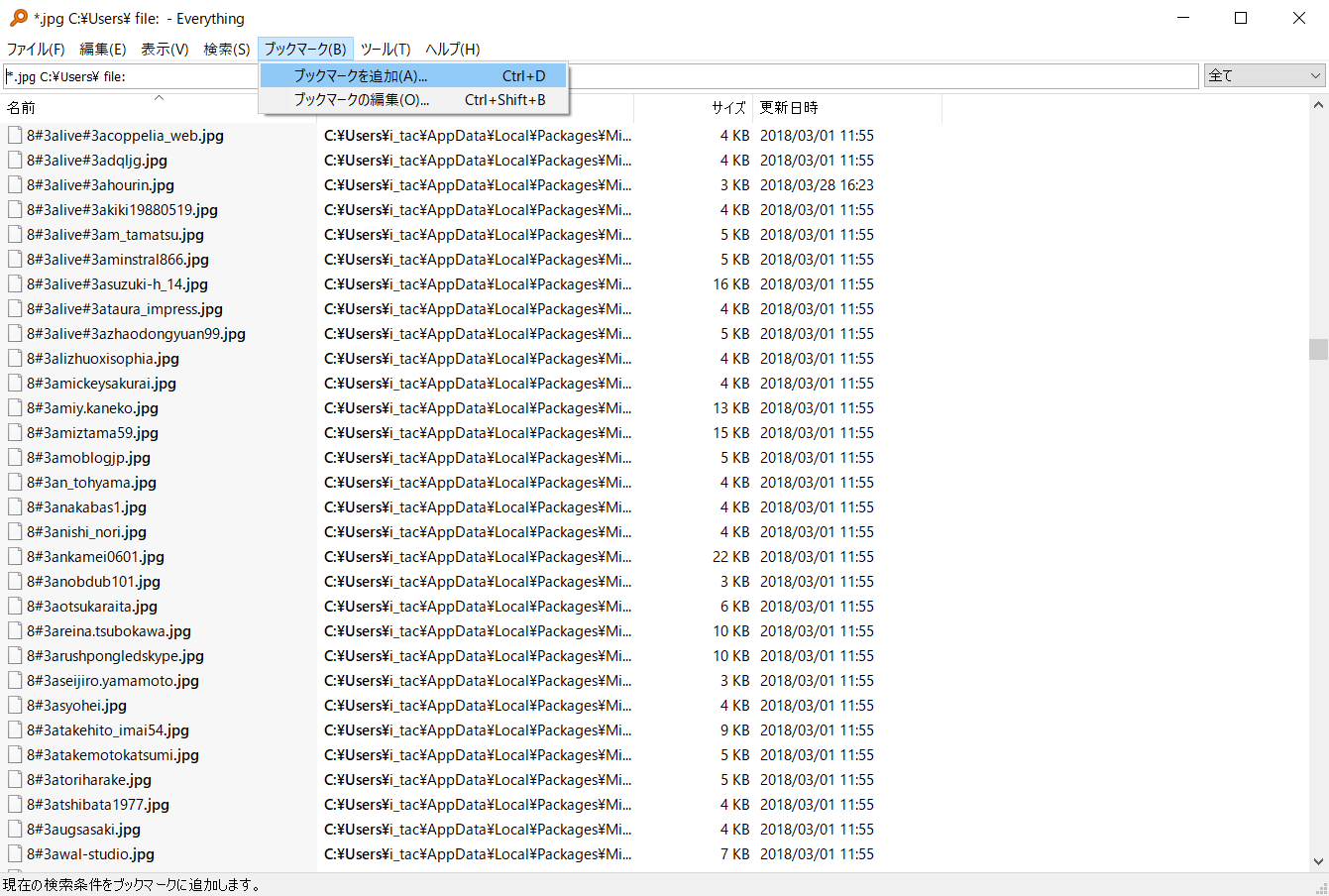The image size is (1329, 896).
Task: Click file icon for 8#3alive#3ahourin.jpg
Action: pos(15,185)
